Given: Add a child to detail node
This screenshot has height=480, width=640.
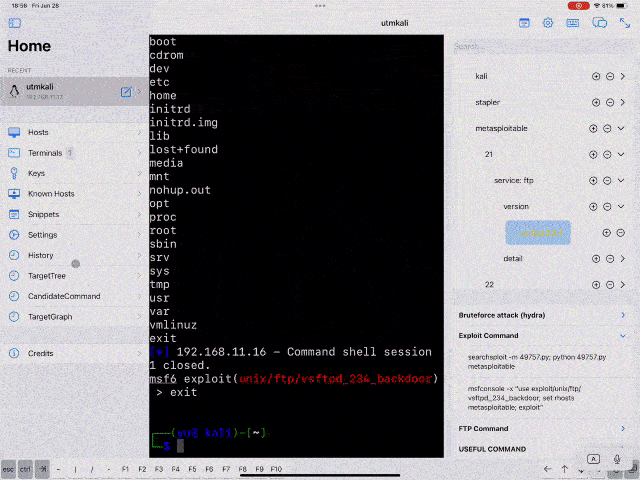Looking at the screenshot, I should tap(596, 259).
